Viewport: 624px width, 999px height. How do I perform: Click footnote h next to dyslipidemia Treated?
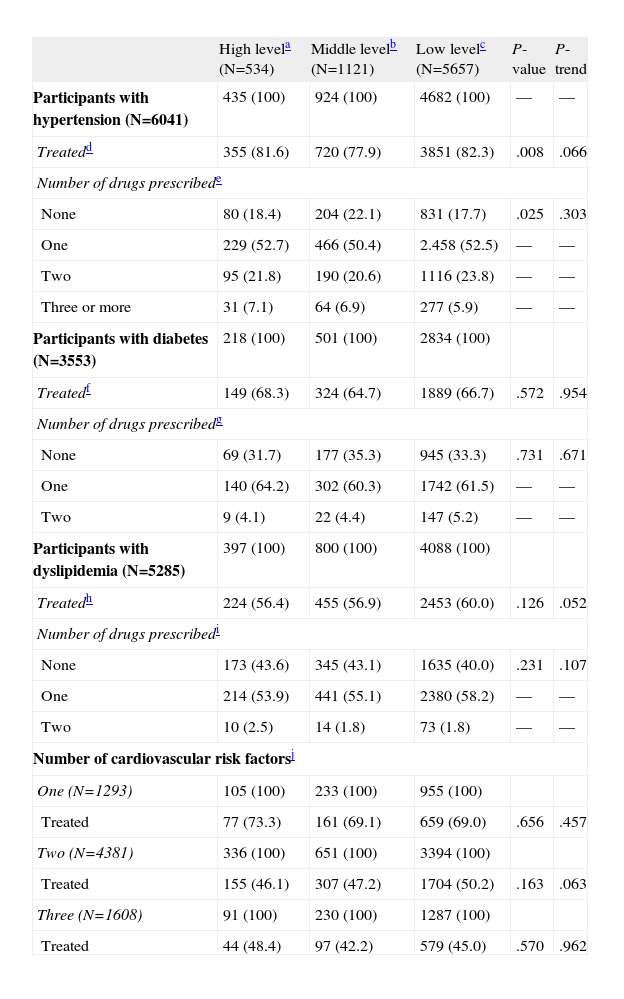[x=89, y=599]
